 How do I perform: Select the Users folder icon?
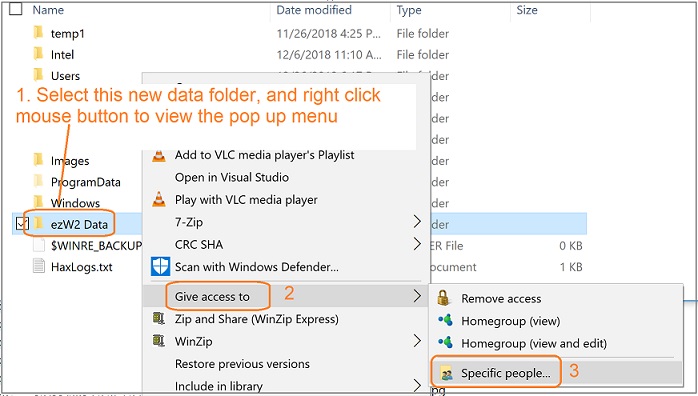[x=39, y=75]
